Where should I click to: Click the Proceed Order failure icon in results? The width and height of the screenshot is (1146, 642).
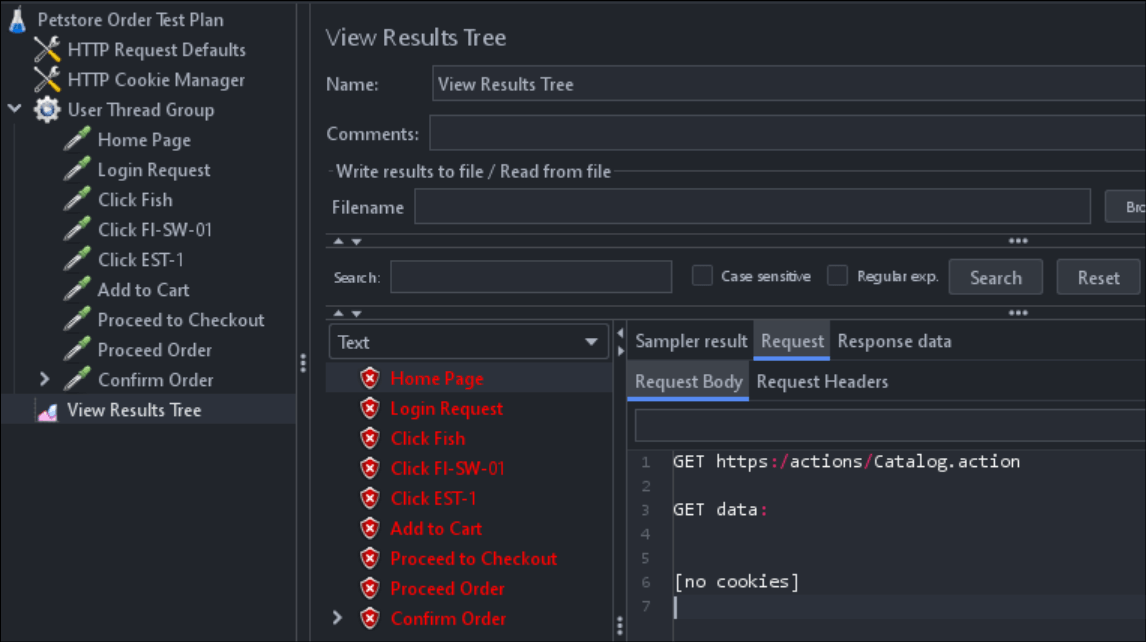pos(369,588)
